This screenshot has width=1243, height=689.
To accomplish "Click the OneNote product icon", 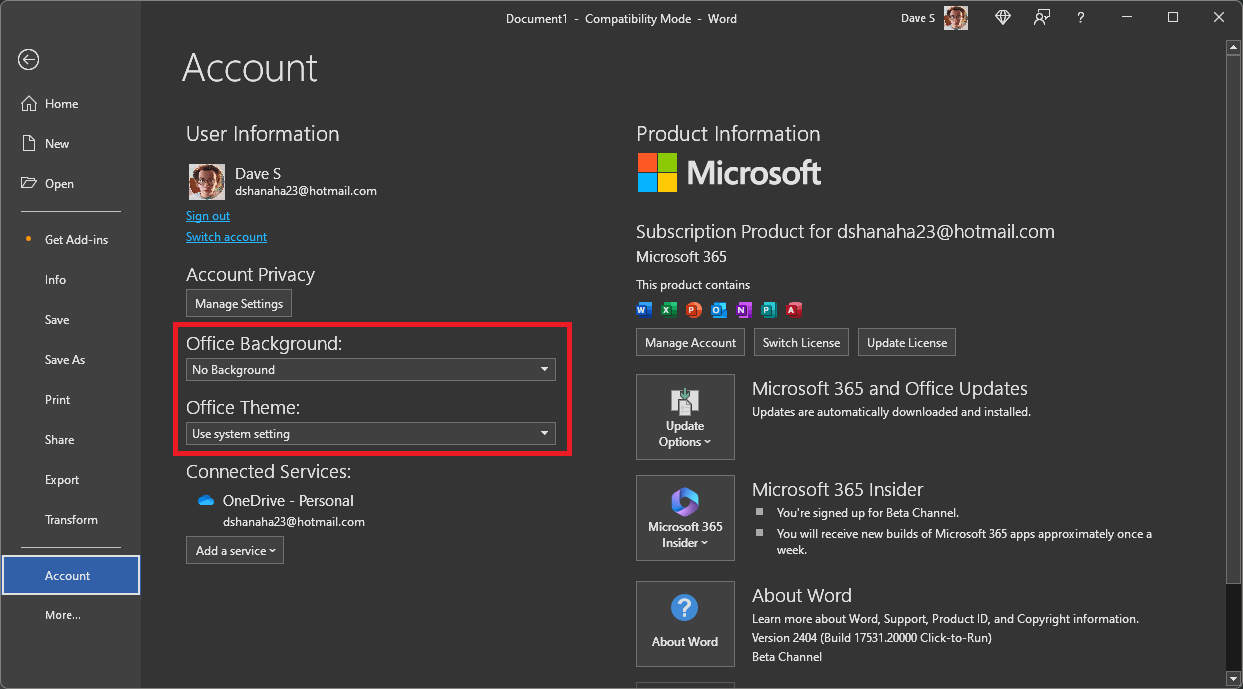I will pyautogui.click(x=744, y=310).
